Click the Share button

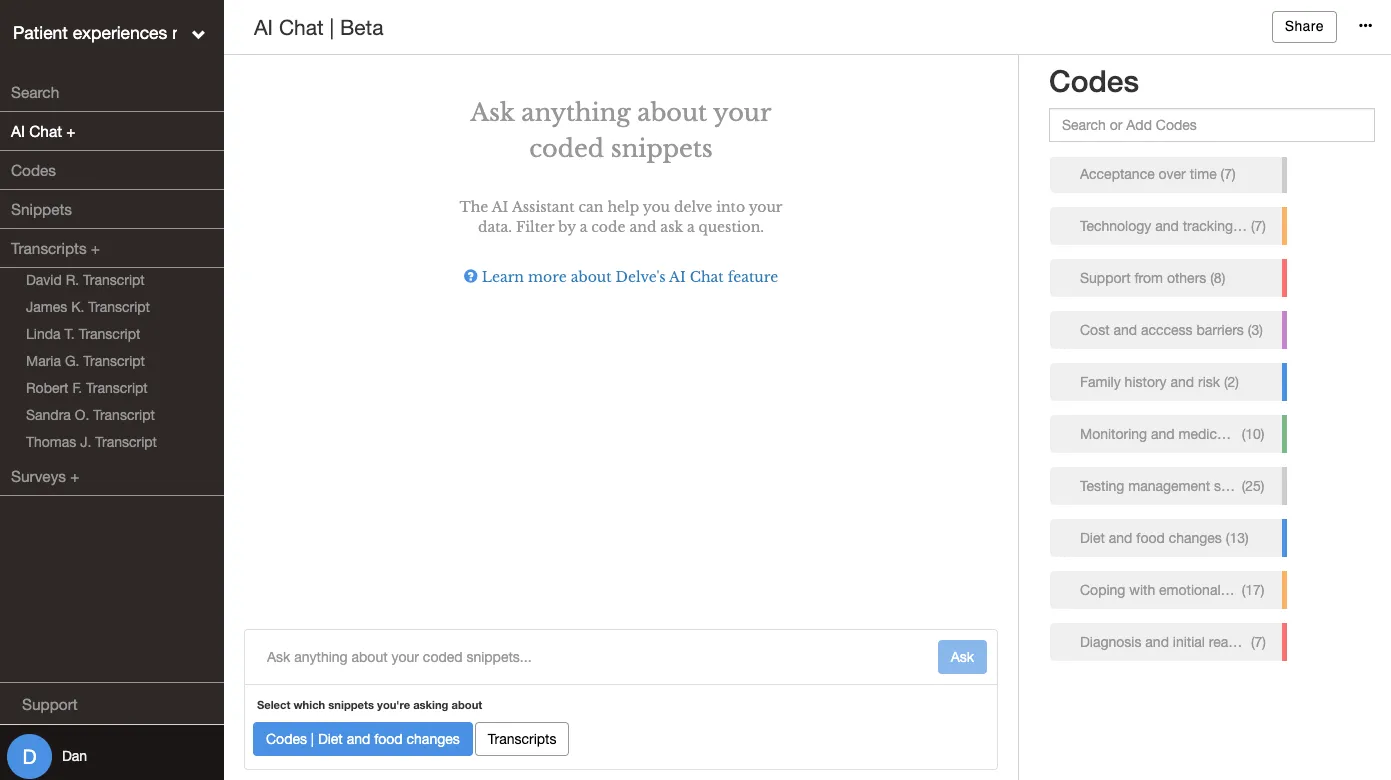tap(1304, 27)
